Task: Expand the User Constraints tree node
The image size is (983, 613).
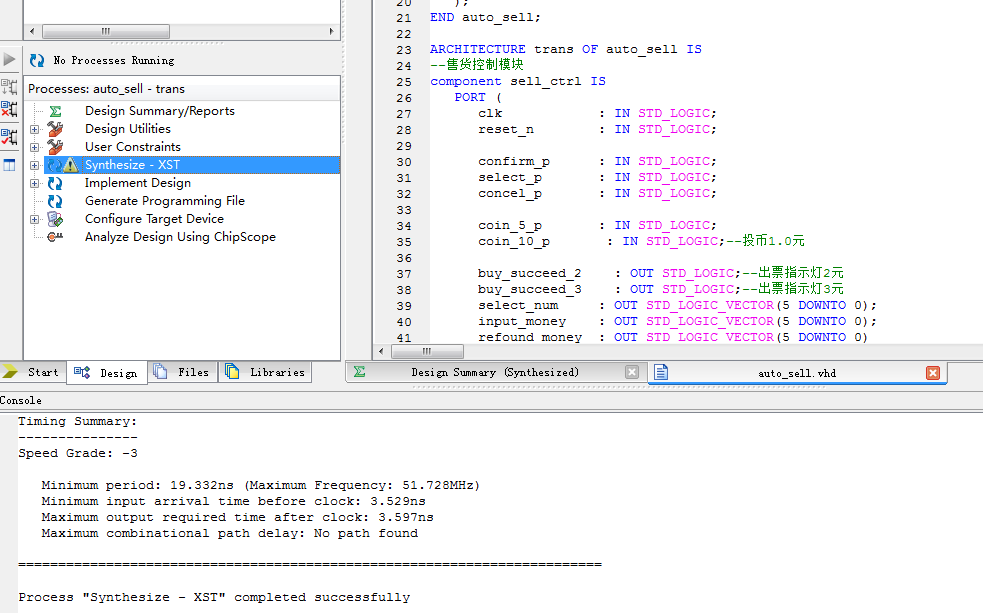Action: [35, 147]
